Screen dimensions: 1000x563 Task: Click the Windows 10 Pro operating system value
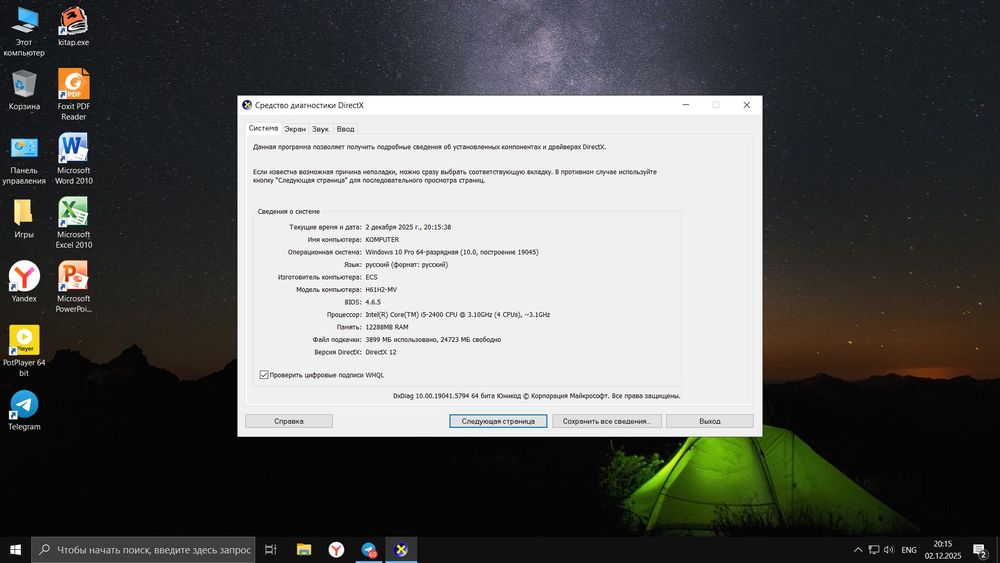click(452, 252)
